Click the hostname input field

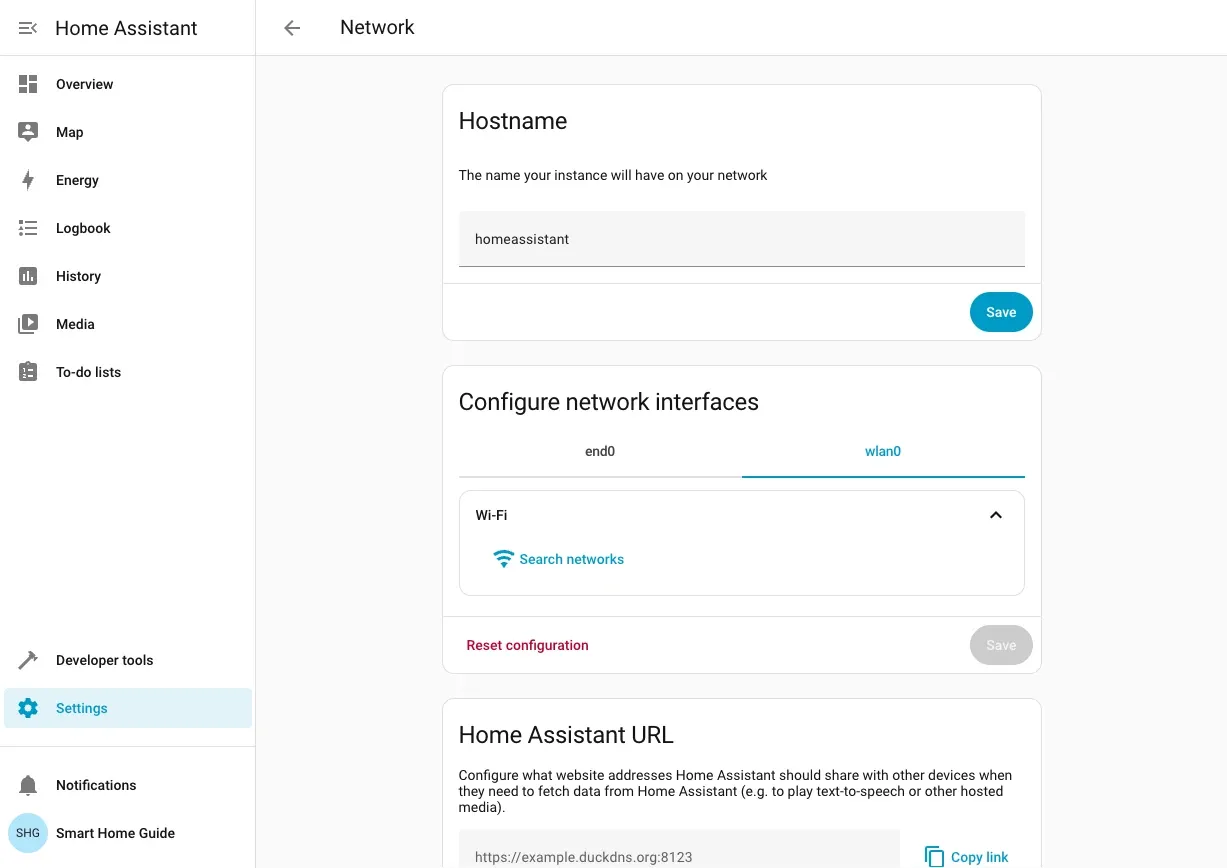pyautogui.click(x=742, y=239)
